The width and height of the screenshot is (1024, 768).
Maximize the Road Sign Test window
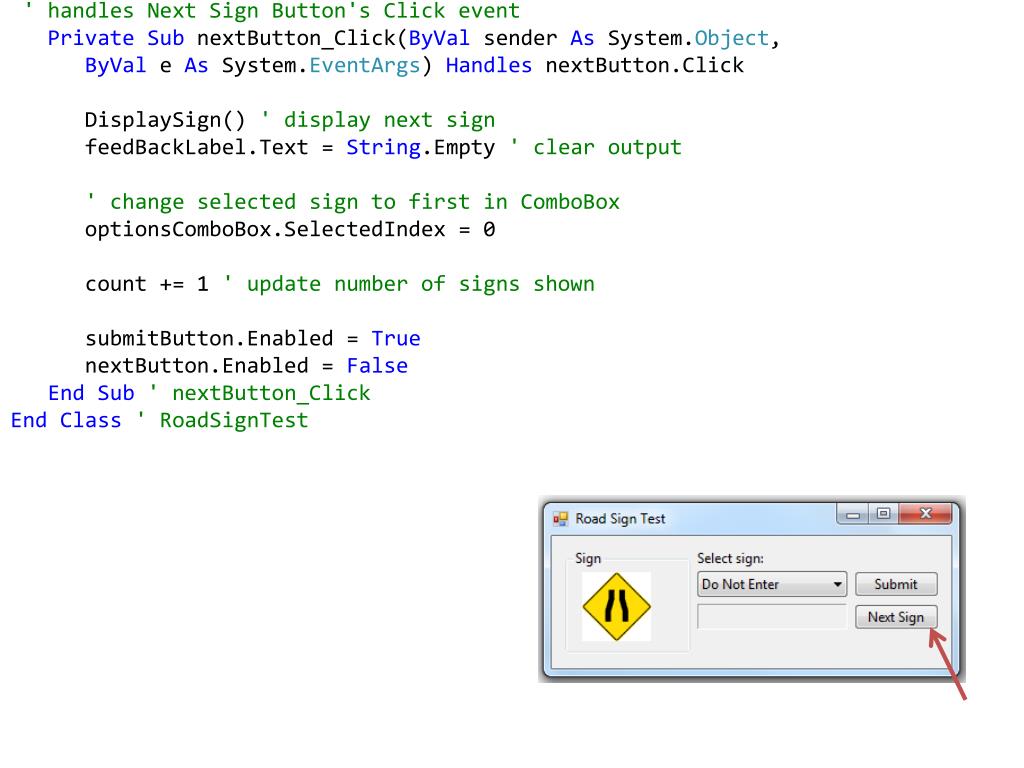(x=883, y=514)
